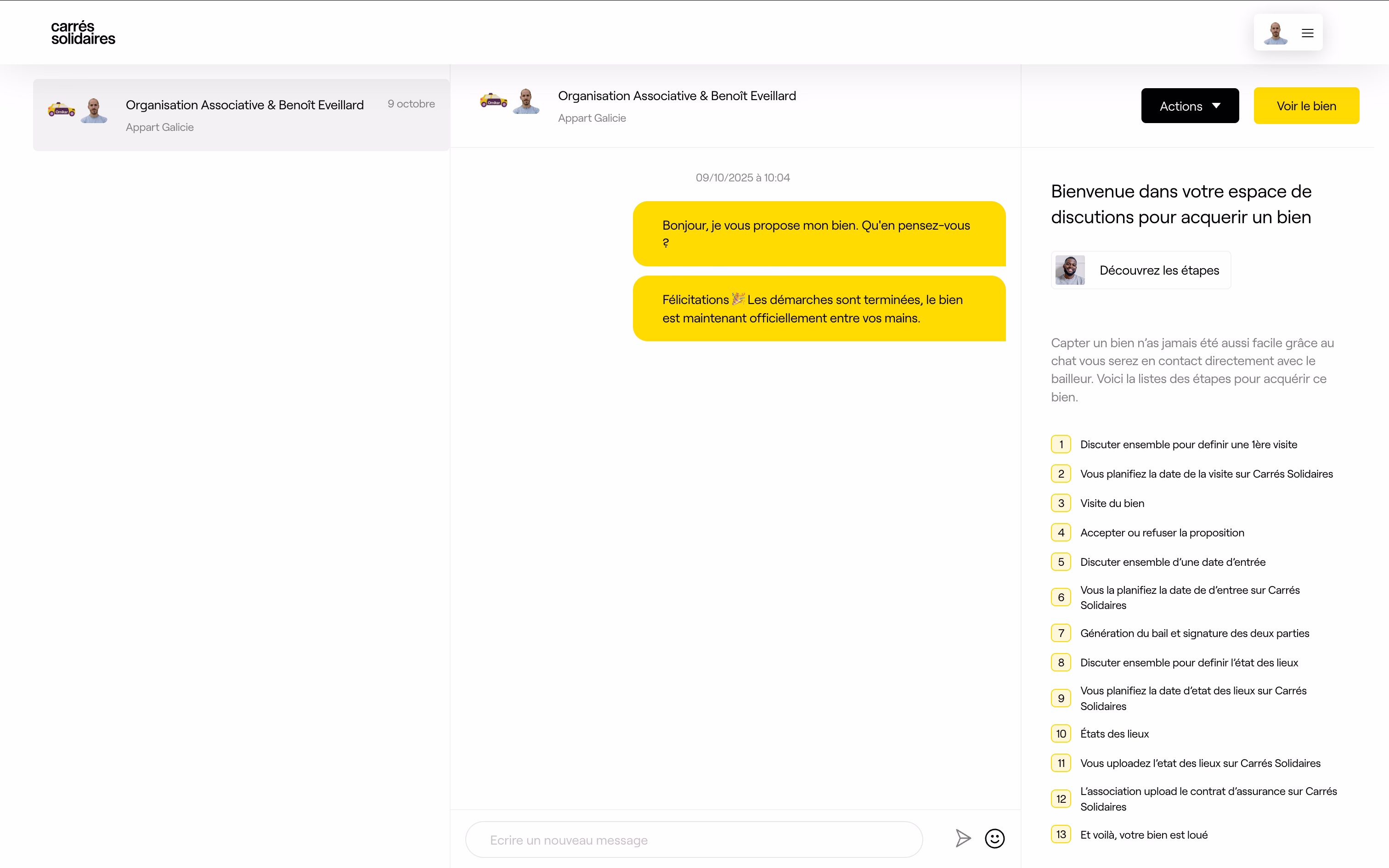Click the Carrés Solidaires logo
This screenshot has height=868, width=1389.
[x=83, y=33]
